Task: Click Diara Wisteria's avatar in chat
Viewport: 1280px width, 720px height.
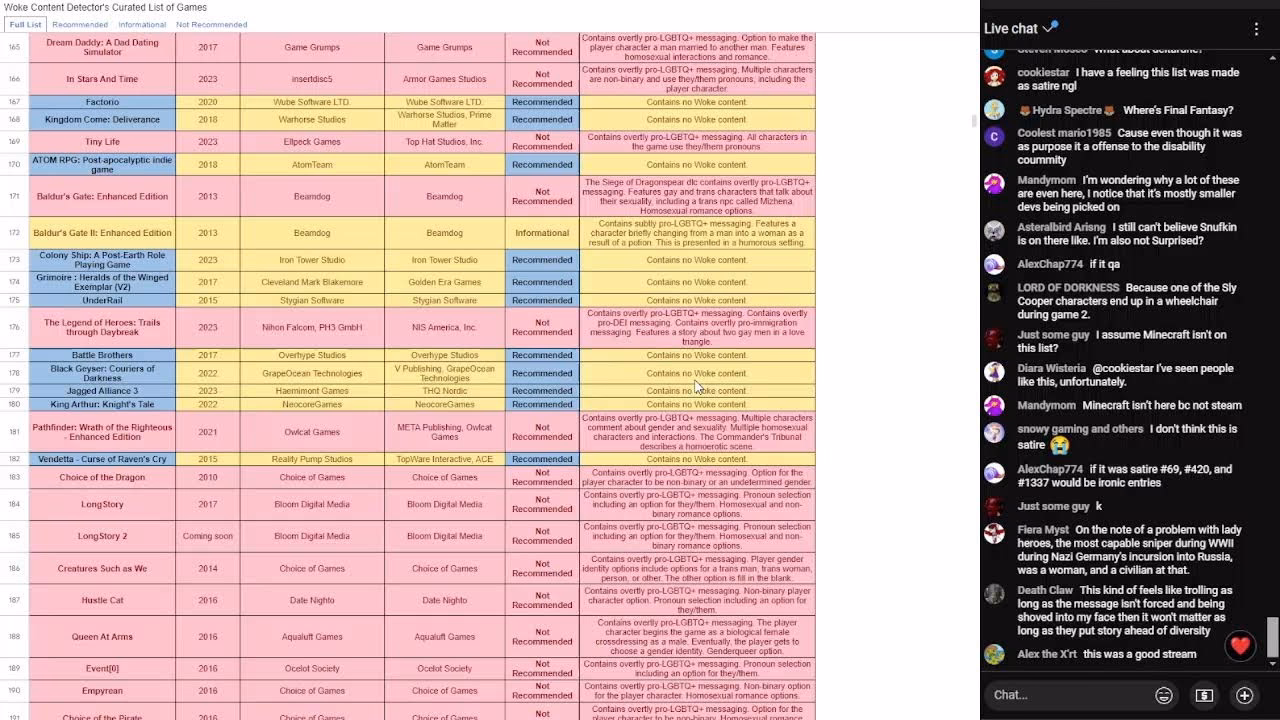Action: pyautogui.click(x=994, y=372)
